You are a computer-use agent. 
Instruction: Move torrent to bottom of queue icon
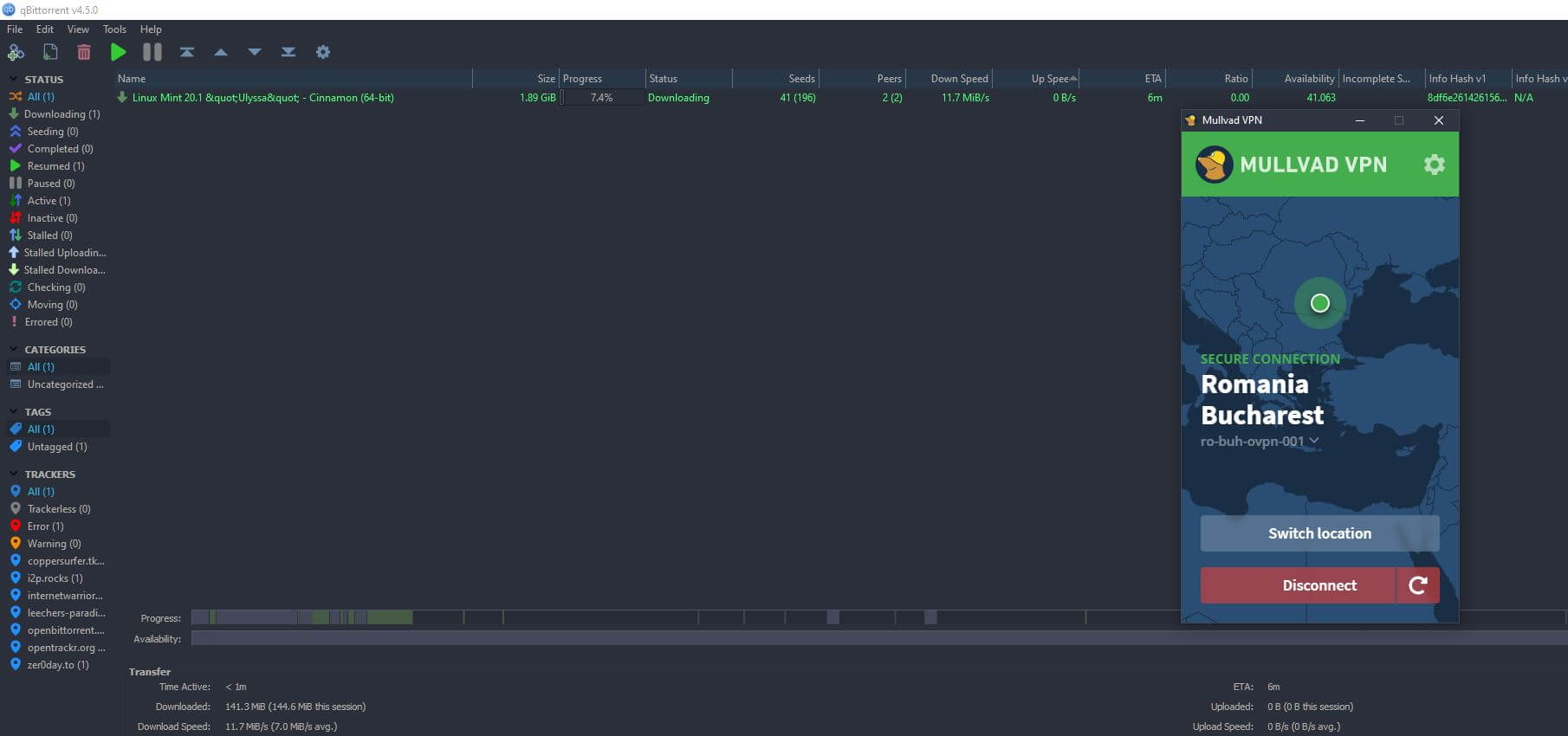(x=288, y=52)
